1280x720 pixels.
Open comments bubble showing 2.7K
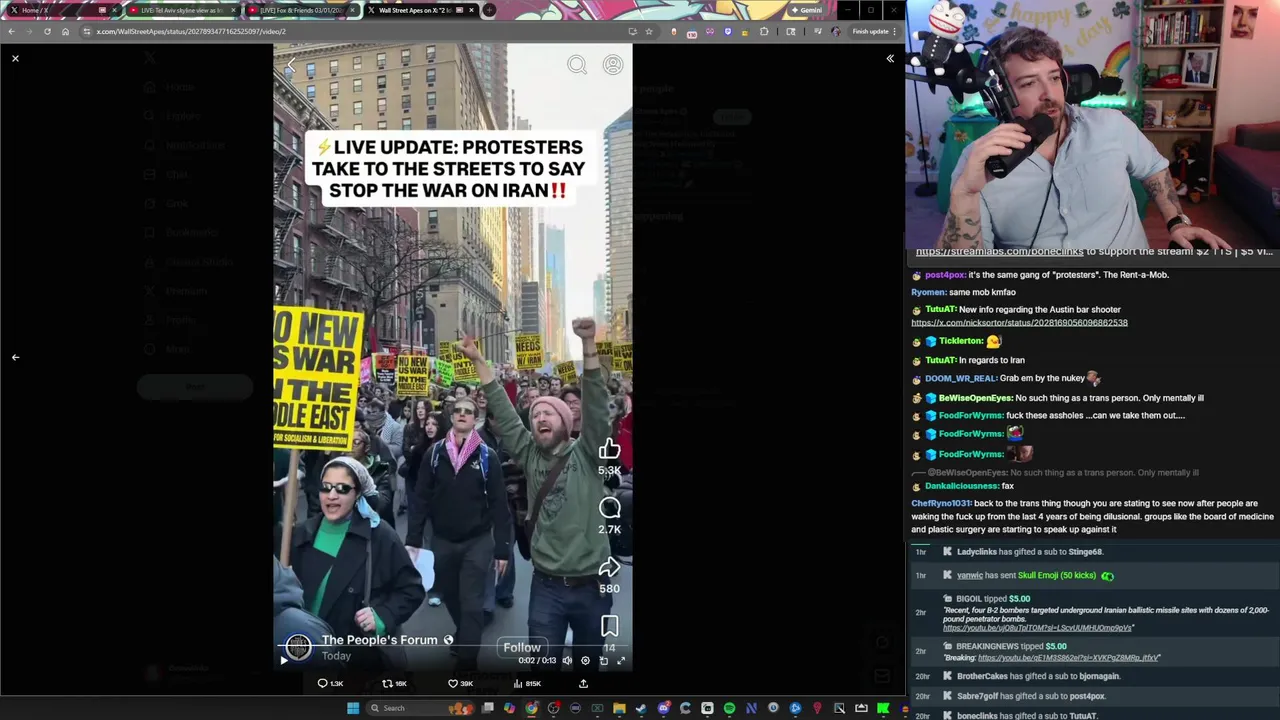tap(609, 508)
